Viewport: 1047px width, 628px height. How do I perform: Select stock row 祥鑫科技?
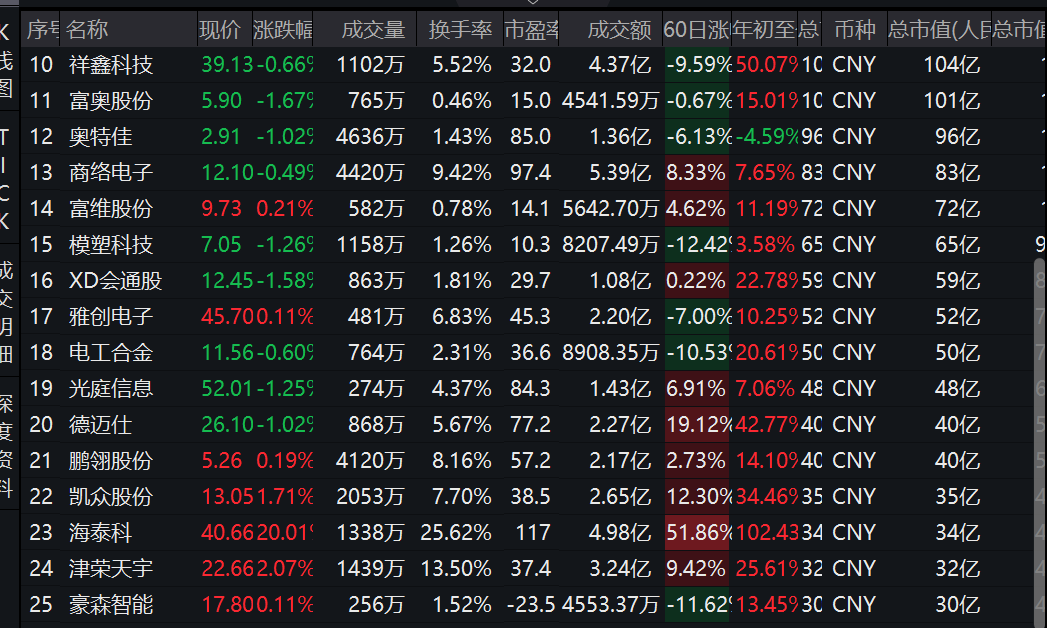(534, 65)
